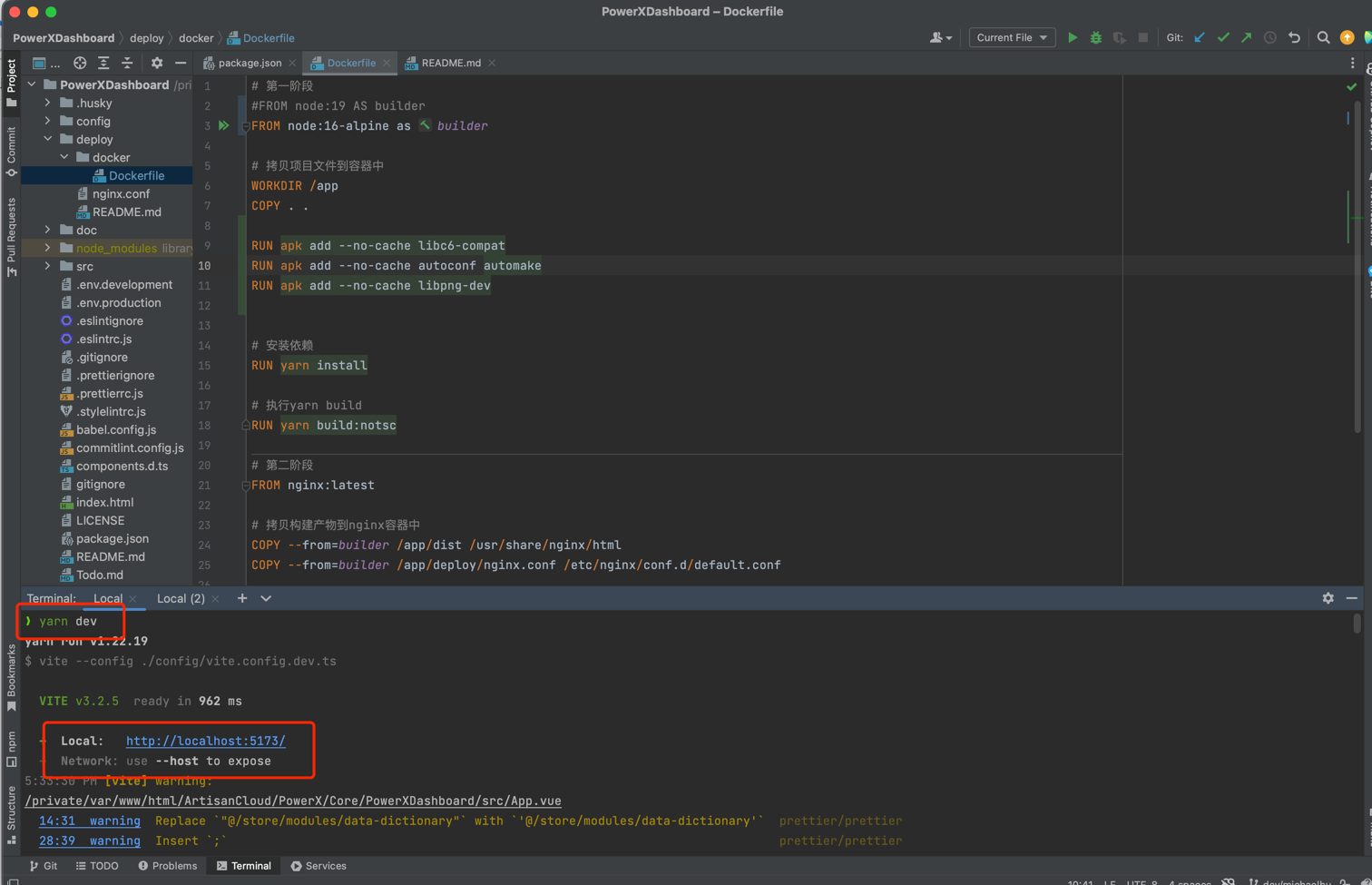This screenshot has height=885, width=1372.
Task: Jump to 28:39 warning link
Action: point(89,841)
